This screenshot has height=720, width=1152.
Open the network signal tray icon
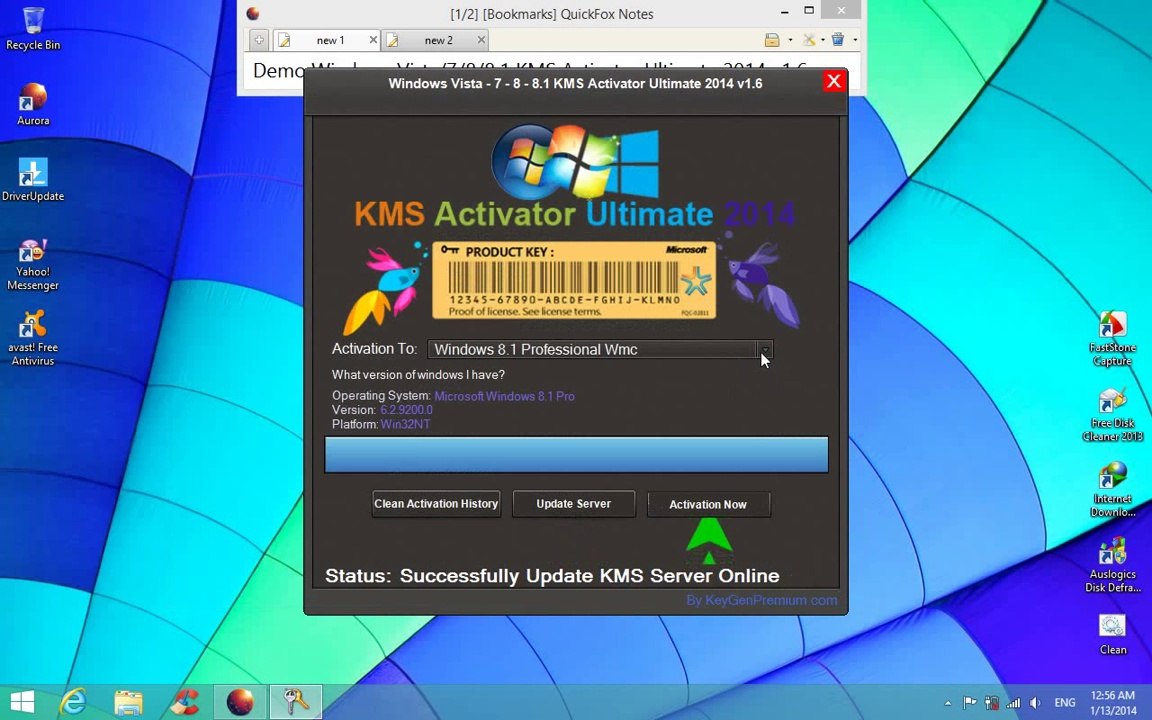tap(1013, 703)
